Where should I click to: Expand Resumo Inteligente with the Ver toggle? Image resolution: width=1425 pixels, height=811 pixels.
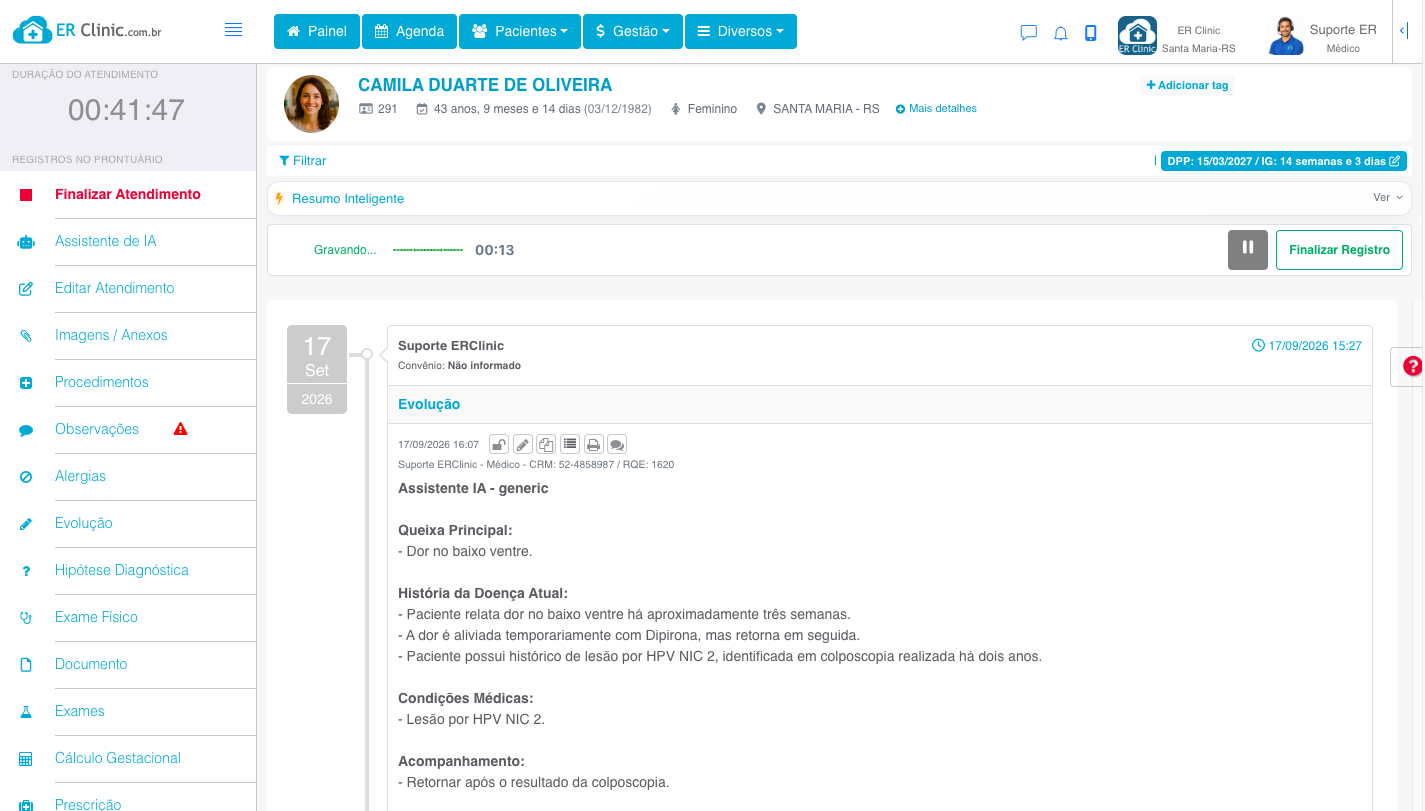(1388, 198)
